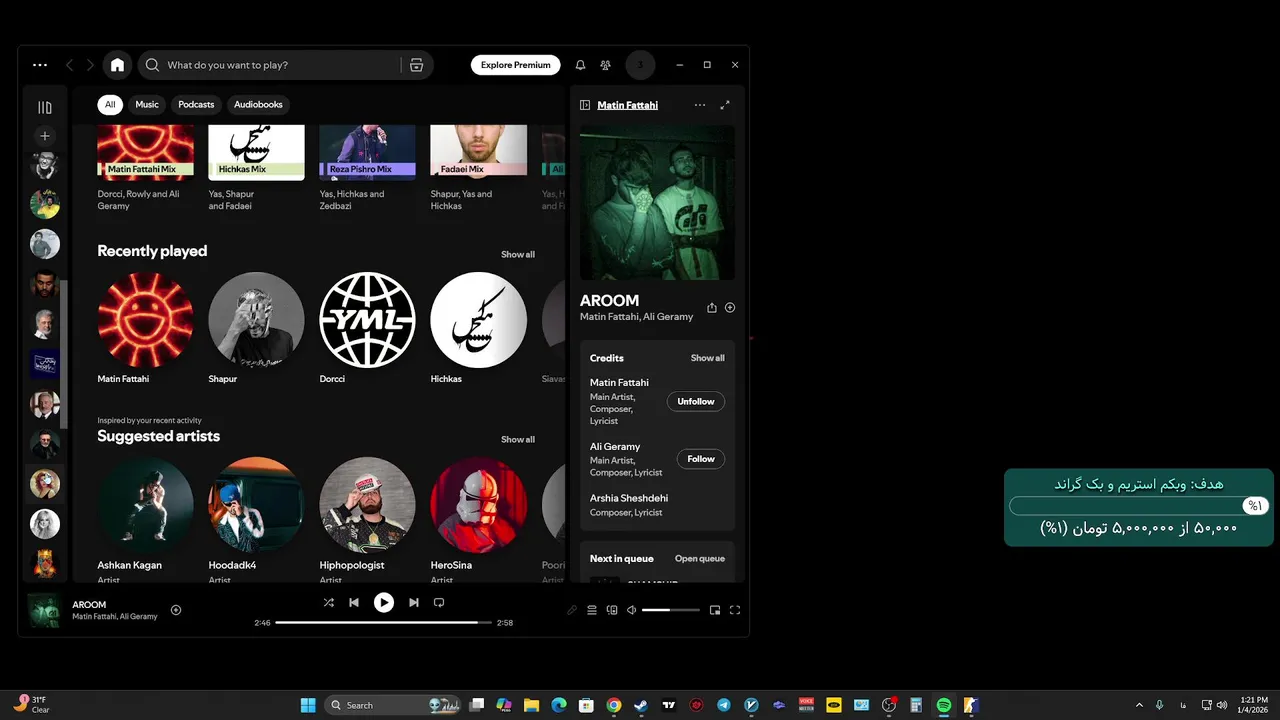Go to Spotify Home
1280x720 pixels.
(117, 65)
